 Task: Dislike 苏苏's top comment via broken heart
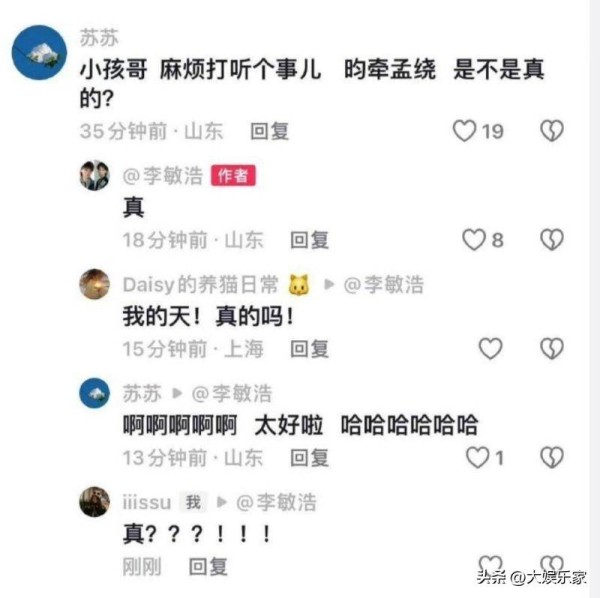point(551,131)
